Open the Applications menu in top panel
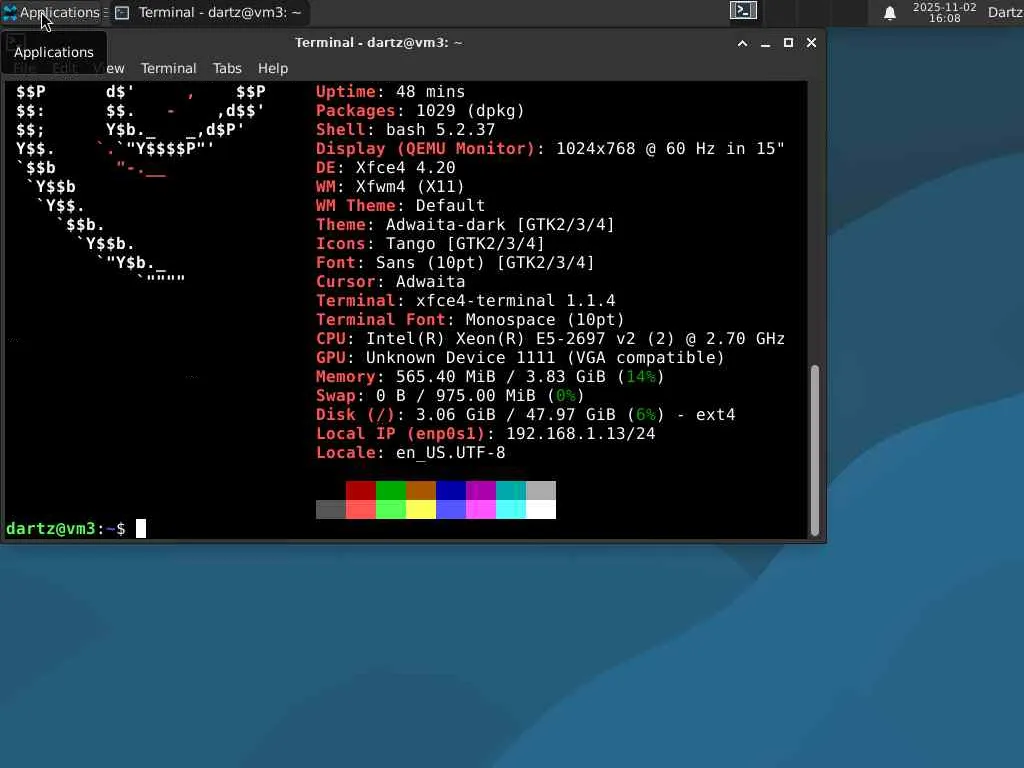Viewport: 1024px width, 768px height. pos(51,12)
